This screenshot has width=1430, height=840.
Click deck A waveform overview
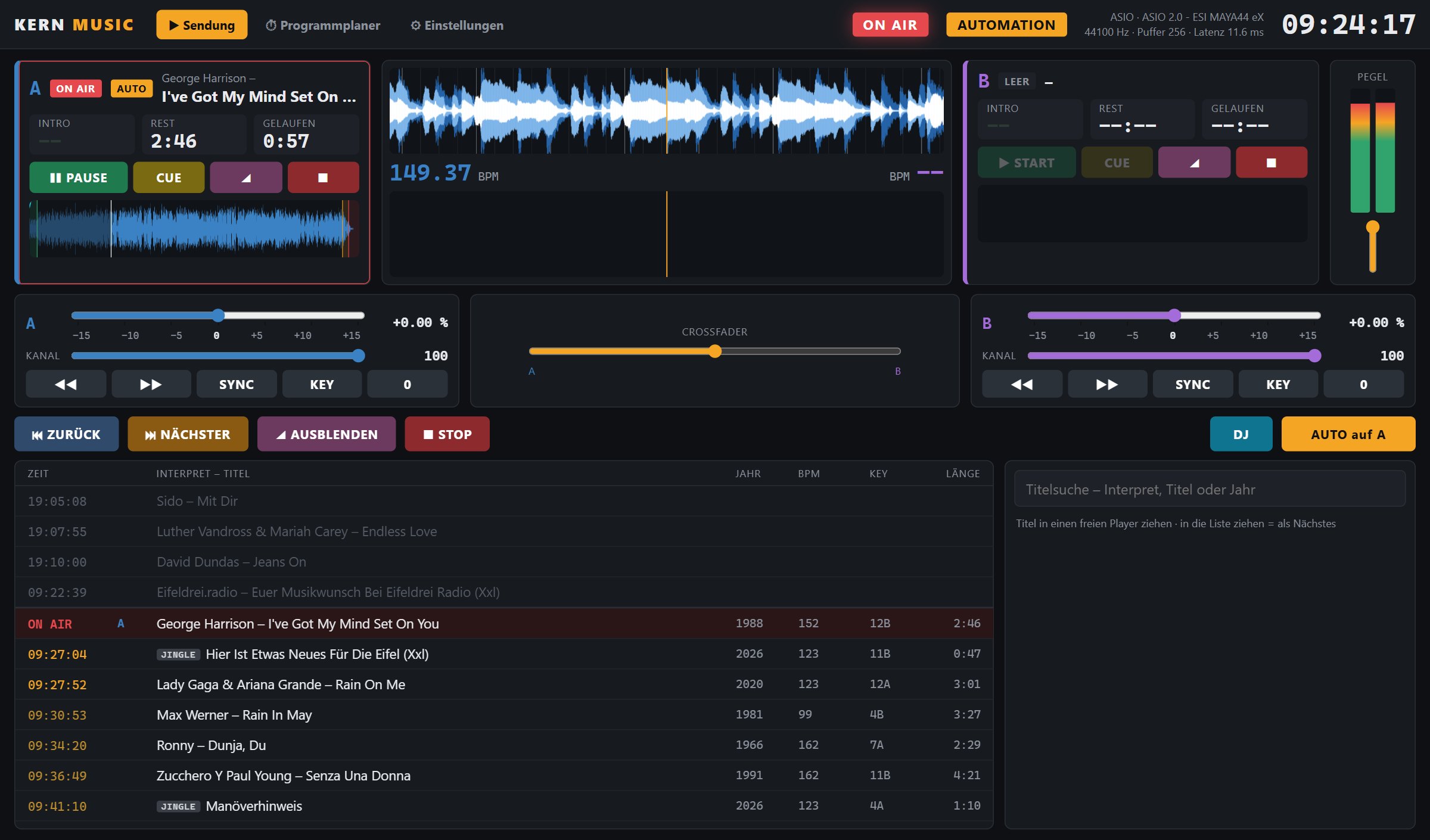(x=194, y=229)
